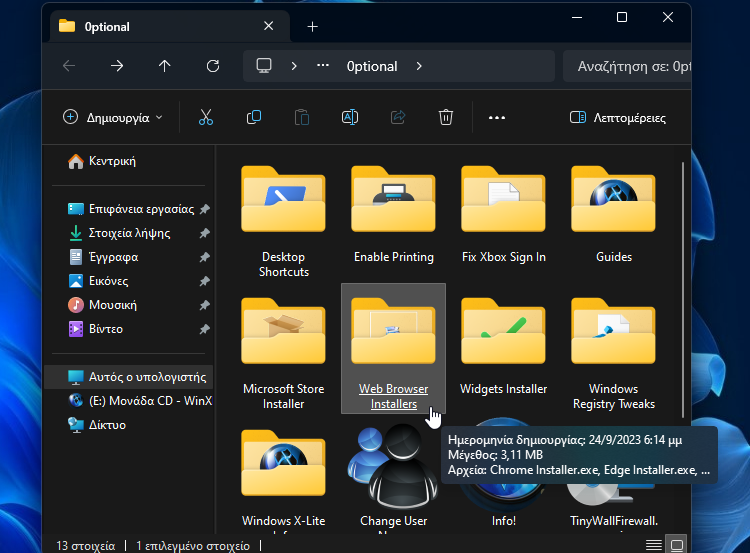Click the Optional breadcrumb in address bar
Screen dimensions: 750x553
(x=372, y=66)
